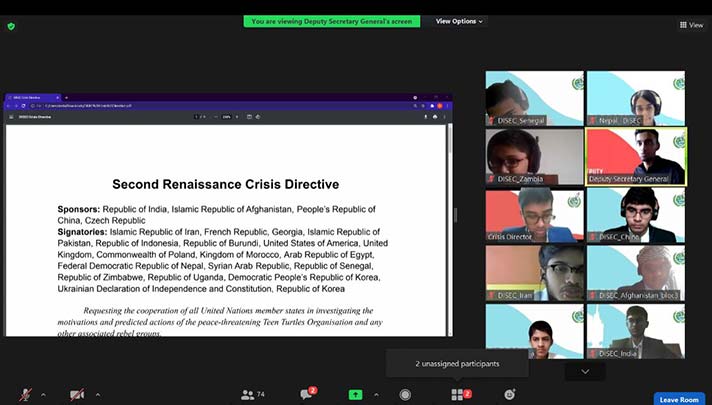This screenshot has height=405, width=712.
Task: Click the Leave Room button
Action: click(679, 398)
